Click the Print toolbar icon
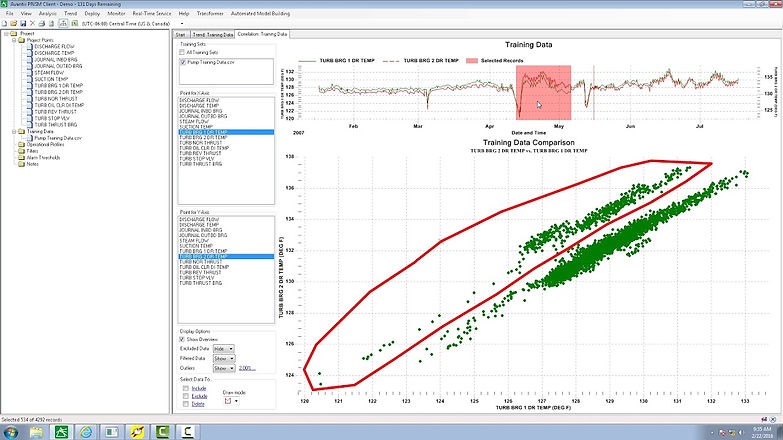Viewport: 783px width, 440px height. point(42,23)
